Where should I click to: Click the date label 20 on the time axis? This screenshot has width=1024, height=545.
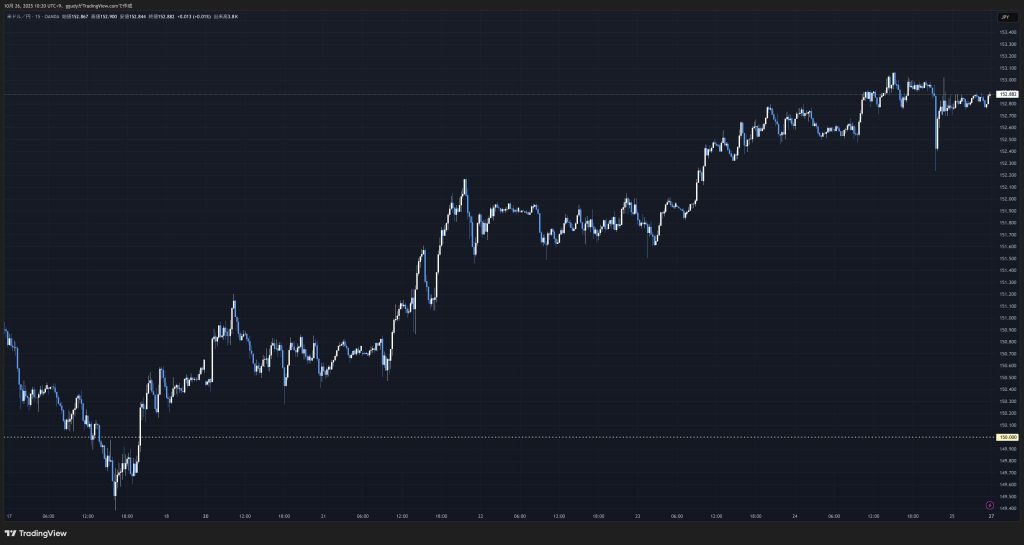tap(205, 517)
